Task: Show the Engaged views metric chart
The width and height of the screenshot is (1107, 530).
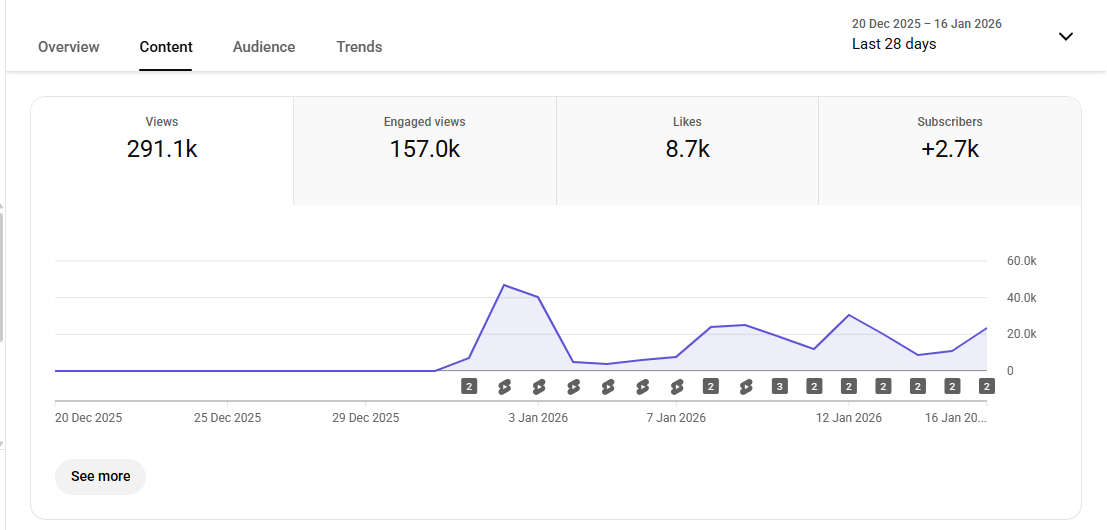Action: [424, 139]
